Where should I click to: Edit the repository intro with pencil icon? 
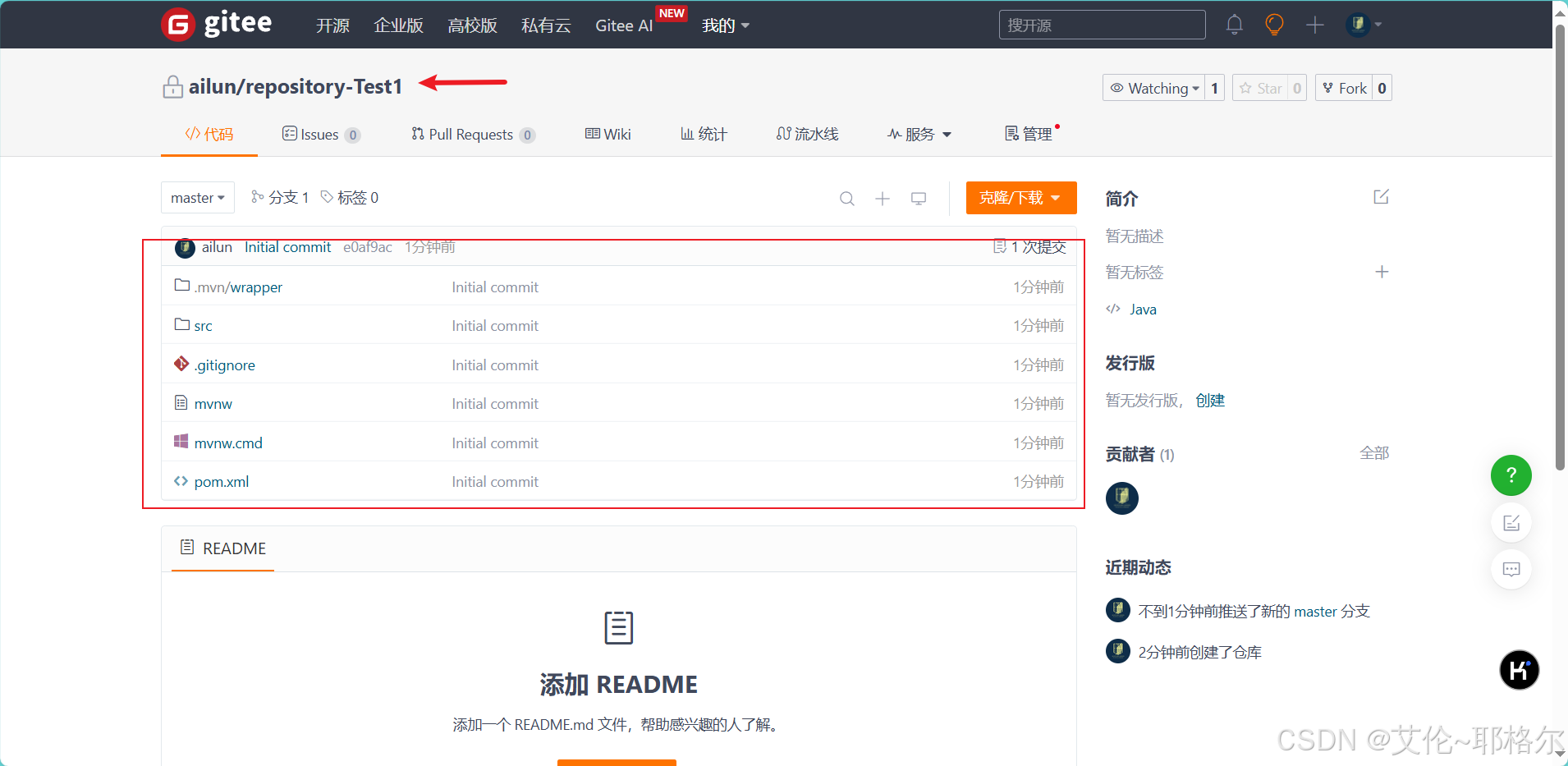(1381, 197)
